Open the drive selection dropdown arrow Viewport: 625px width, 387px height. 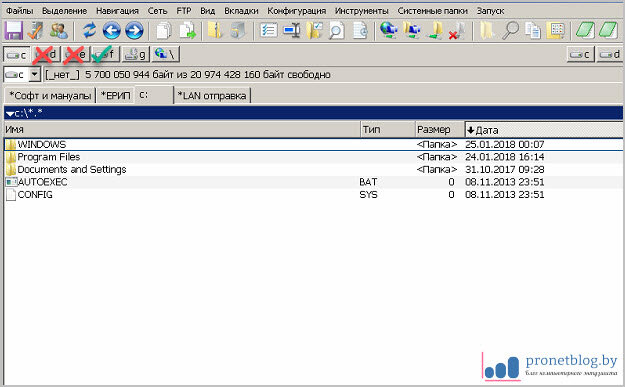pos(35,75)
